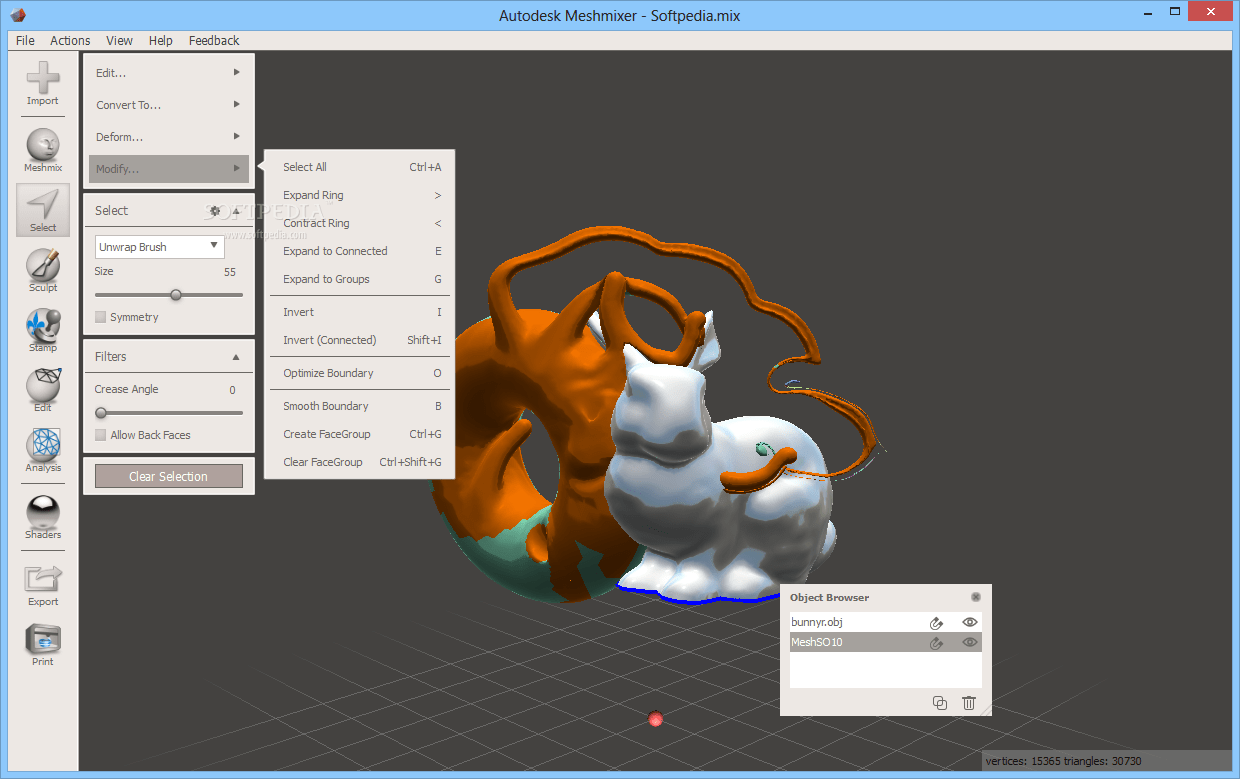Activate the Select tool in sidebar
This screenshot has width=1240, height=779.
(42, 210)
